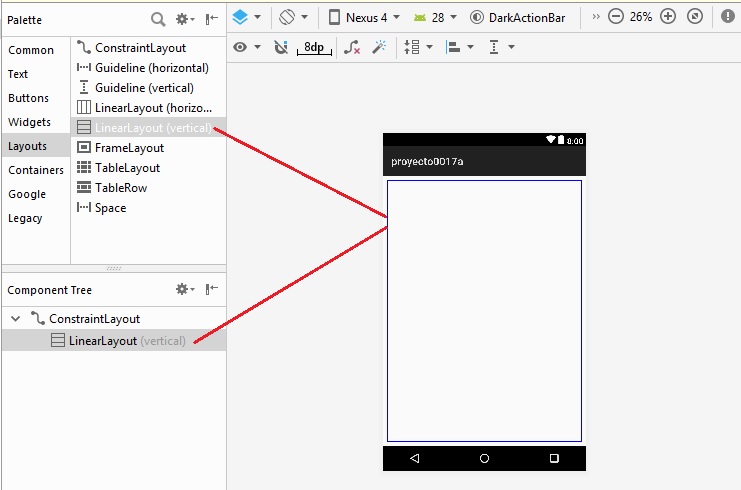Image resolution: width=741 pixels, height=490 pixels.
Task: Hide the Palette panel with collapse icon
Action: pos(212,18)
